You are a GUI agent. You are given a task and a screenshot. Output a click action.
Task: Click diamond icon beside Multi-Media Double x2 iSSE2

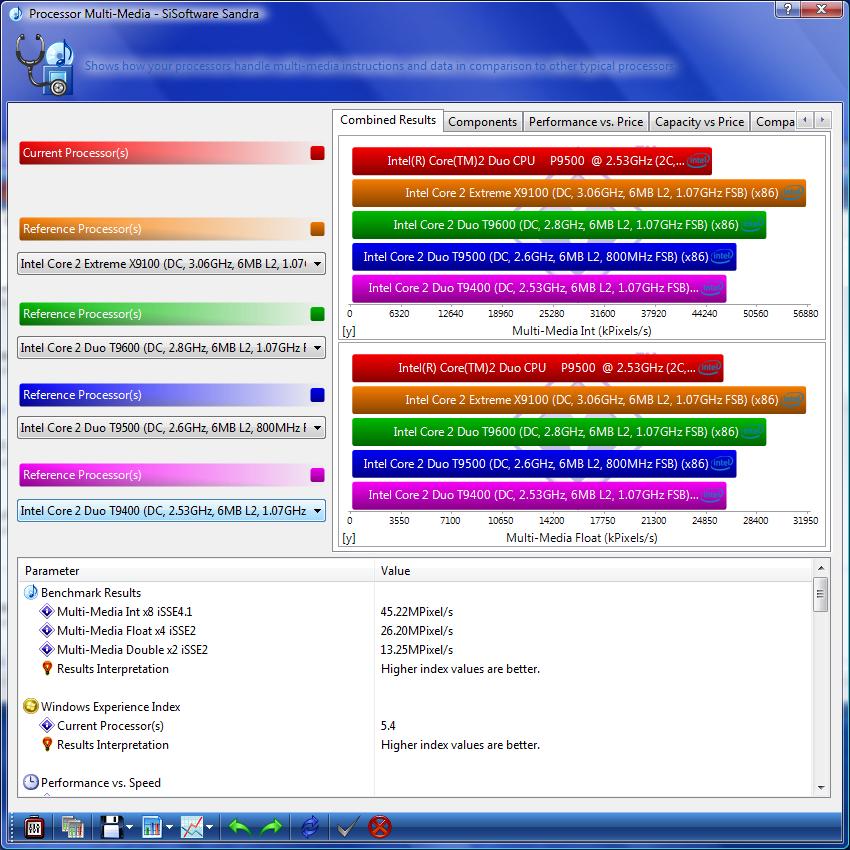[x=47, y=649]
